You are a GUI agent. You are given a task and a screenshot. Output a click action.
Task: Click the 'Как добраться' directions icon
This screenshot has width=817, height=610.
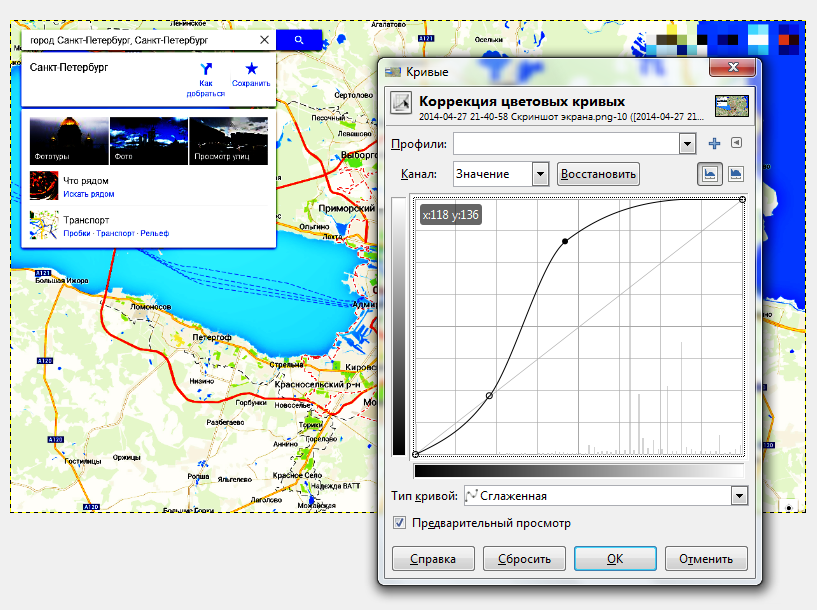coord(206,69)
